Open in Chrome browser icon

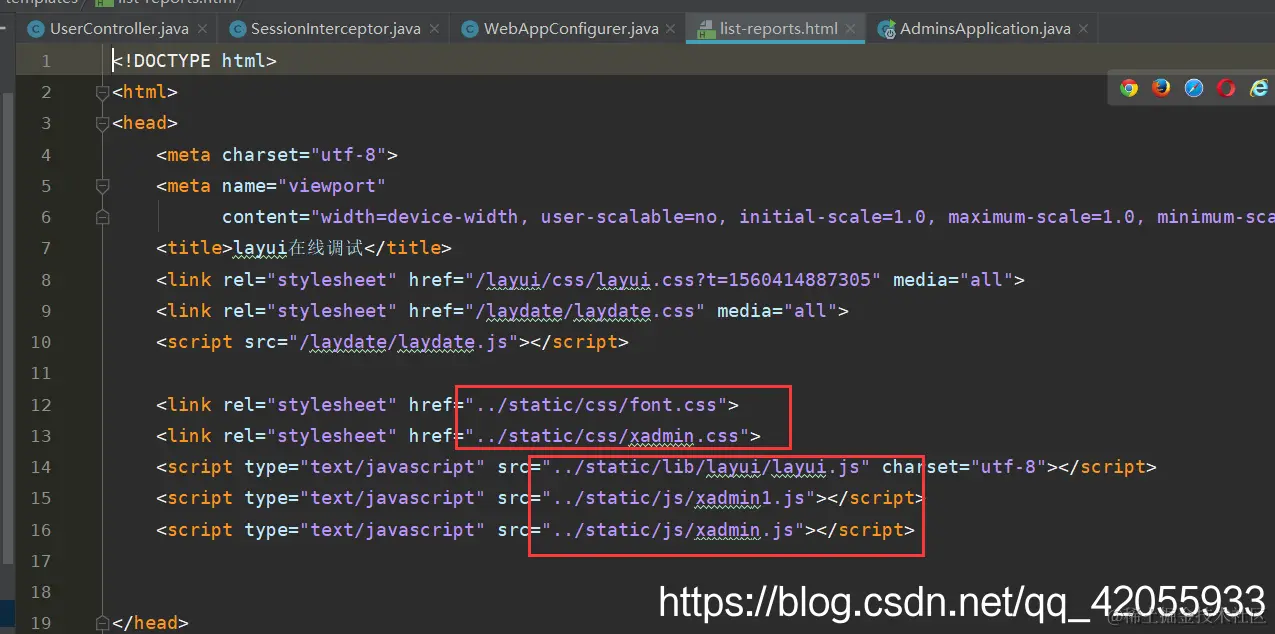click(x=1129, y=88)
